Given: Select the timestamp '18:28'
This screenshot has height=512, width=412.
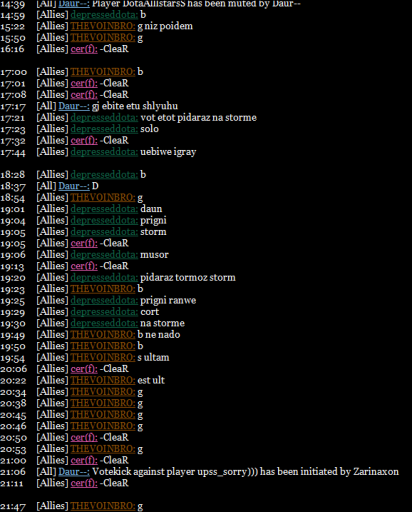Looking at the screenshot, I should 13,175.
